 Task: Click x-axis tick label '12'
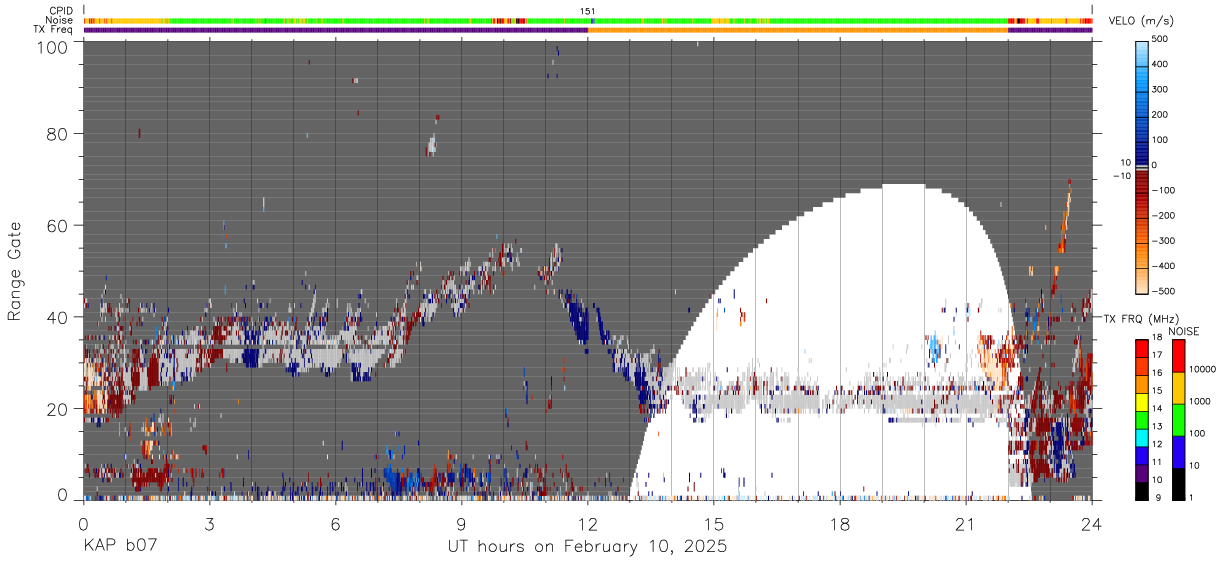coord(588,523)
